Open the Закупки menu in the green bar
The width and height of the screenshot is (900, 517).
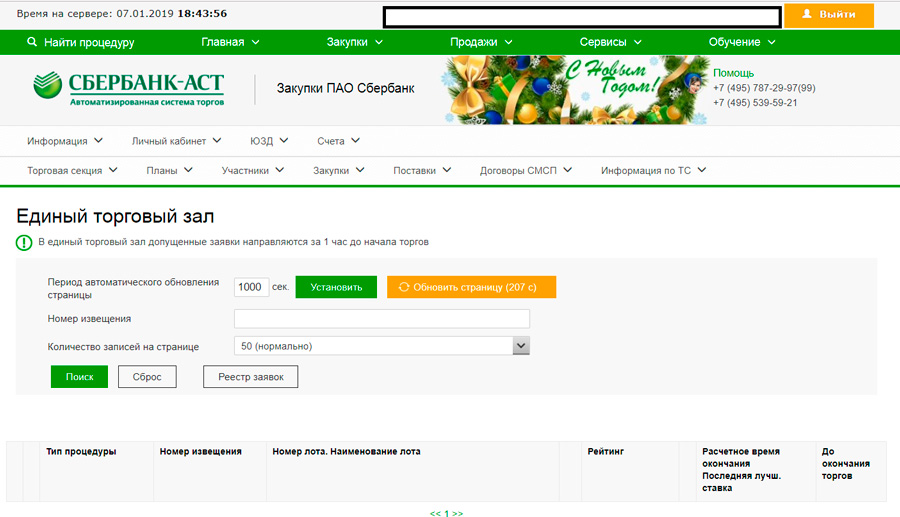(355, 42)
